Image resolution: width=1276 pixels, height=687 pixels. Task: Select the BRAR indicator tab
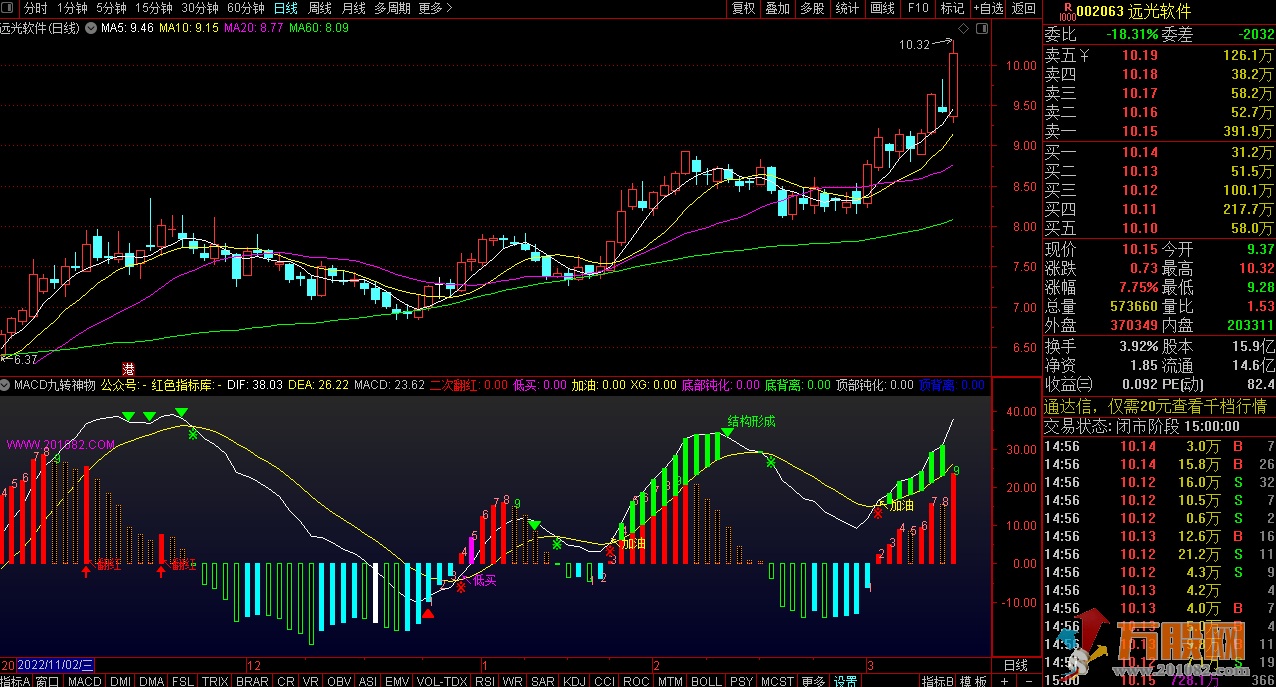(252, 680)
